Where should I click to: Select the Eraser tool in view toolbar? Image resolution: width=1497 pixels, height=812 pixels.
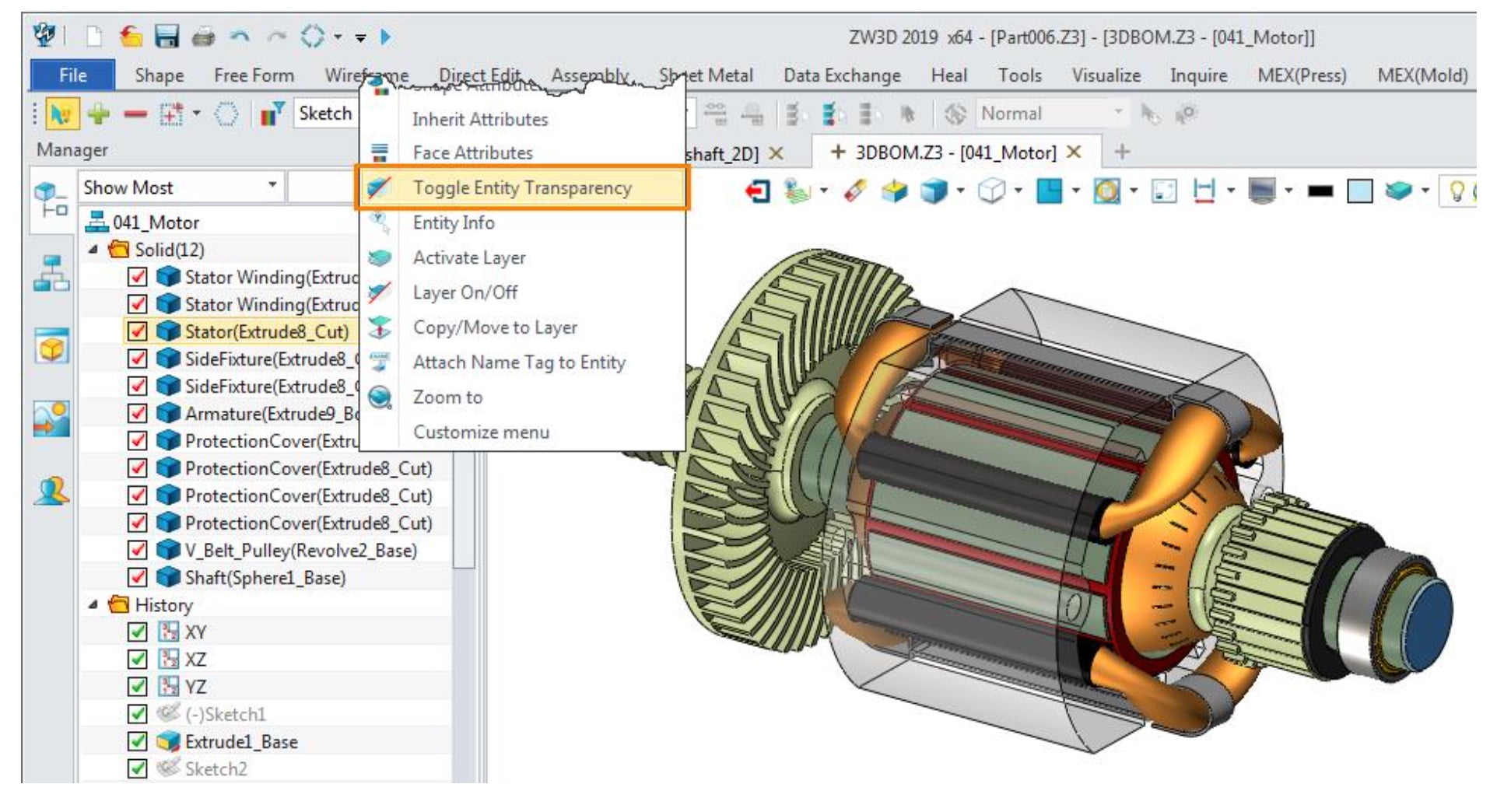(855, 191)
